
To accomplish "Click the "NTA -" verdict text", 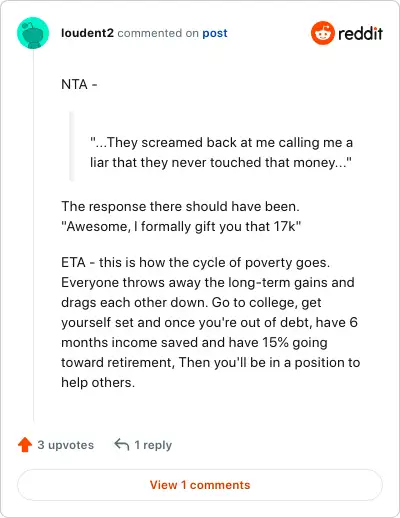I will pos(79,84).
